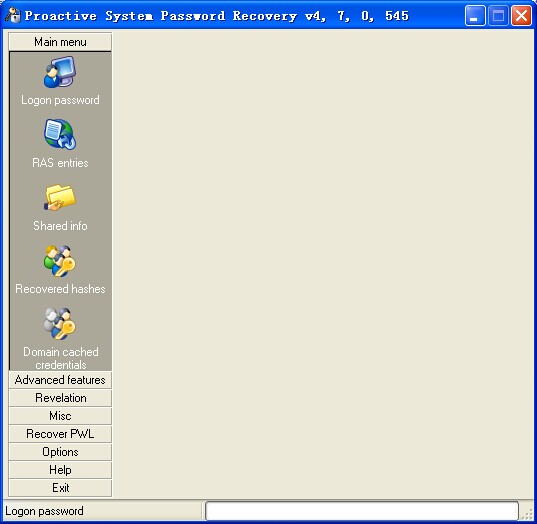Open the Shared info folder icon
This screenshot has width=537, height=524.
pos(60,197)
